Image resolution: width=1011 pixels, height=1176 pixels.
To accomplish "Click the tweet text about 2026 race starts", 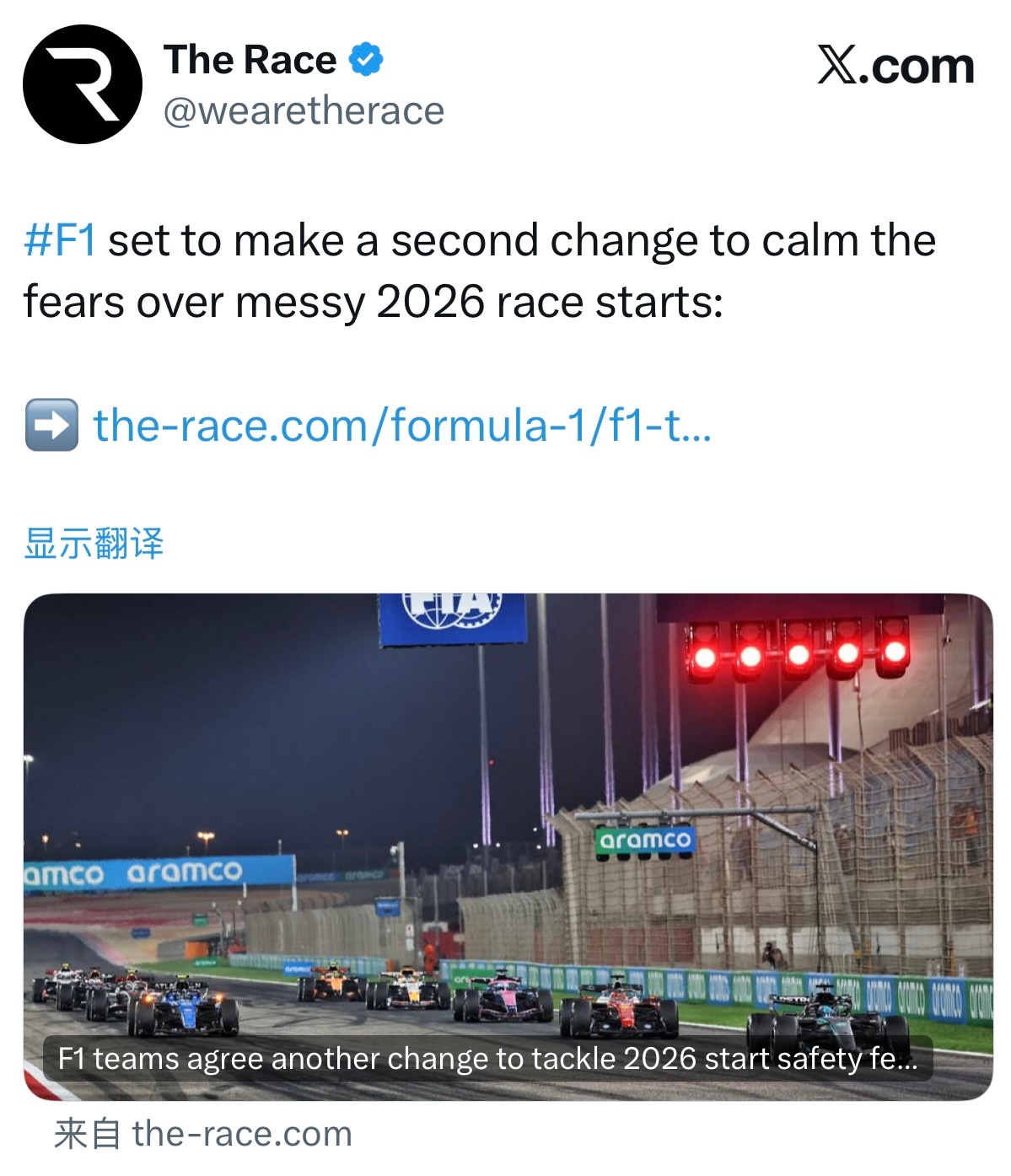I will click(480, 271).
